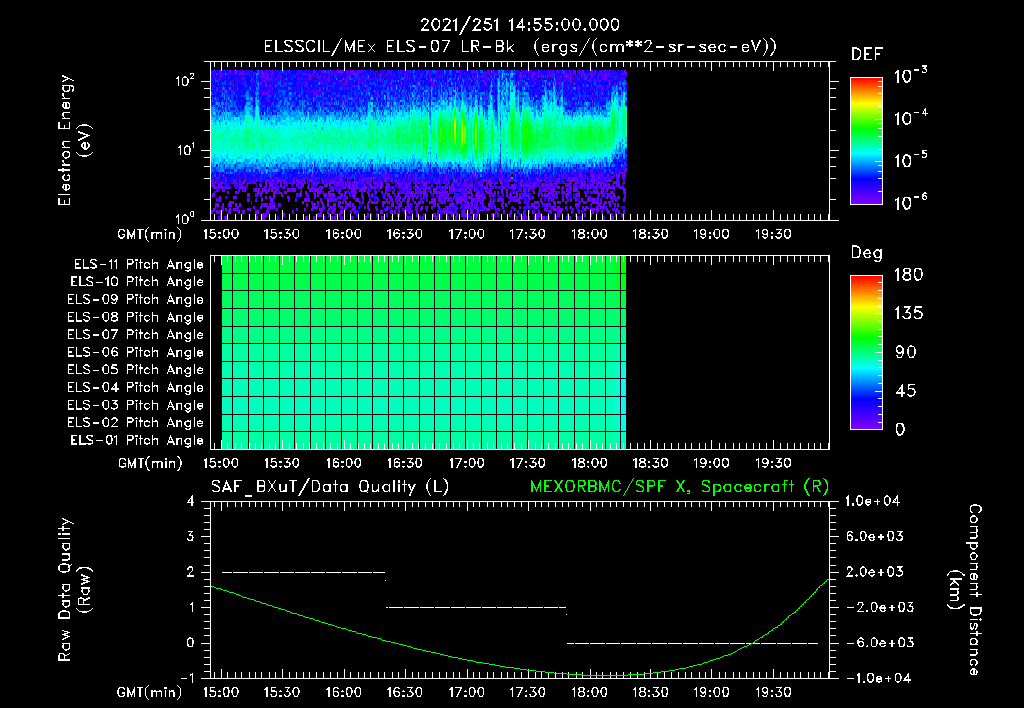Click the 2021/251 14:55:00.000 timestamp header
The height and width of the screenshot is (708, 1024).
click(520, 25)
